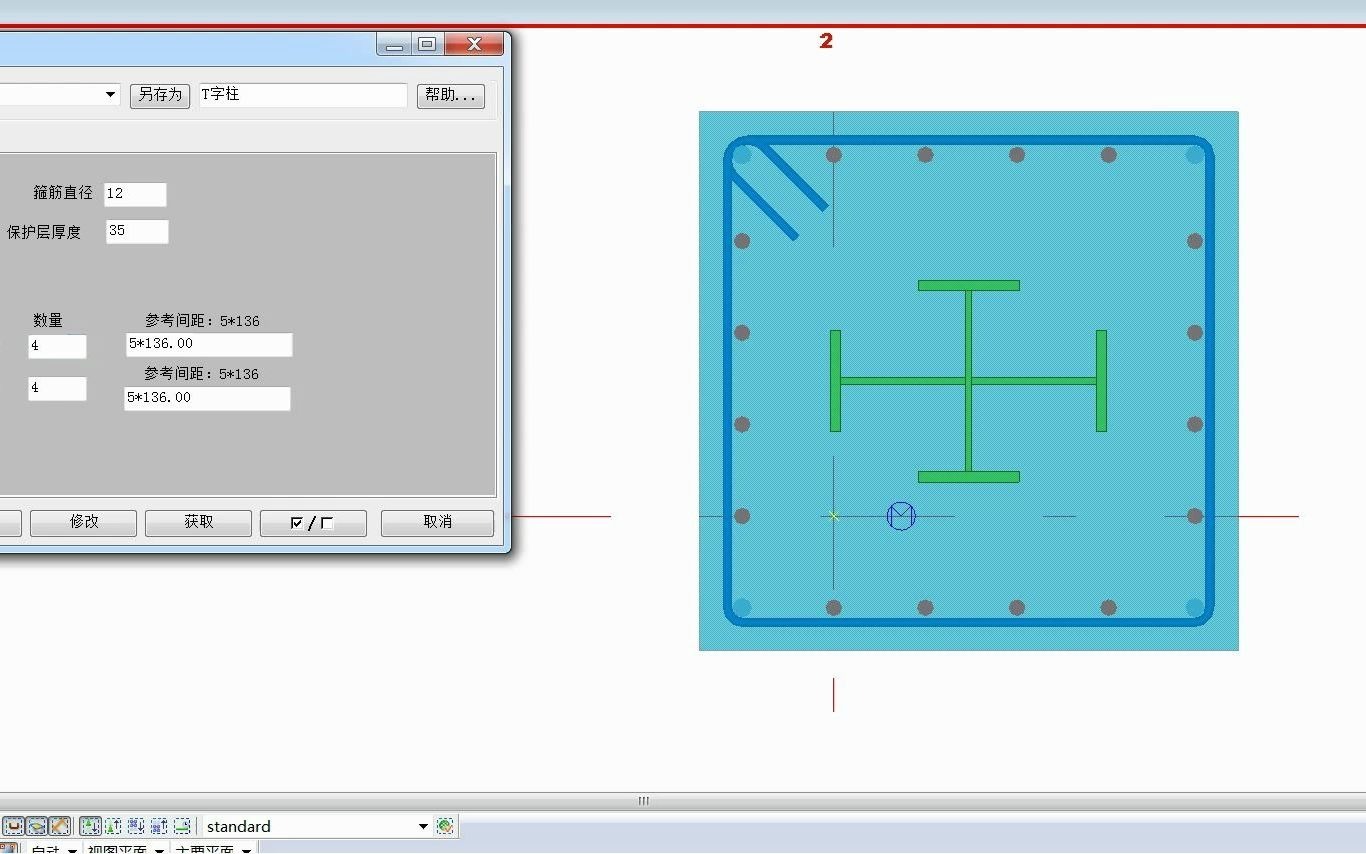Click the first select-switch icon in bottom toolbar
Screen dimensions: 1366x854
pos(13,826)
